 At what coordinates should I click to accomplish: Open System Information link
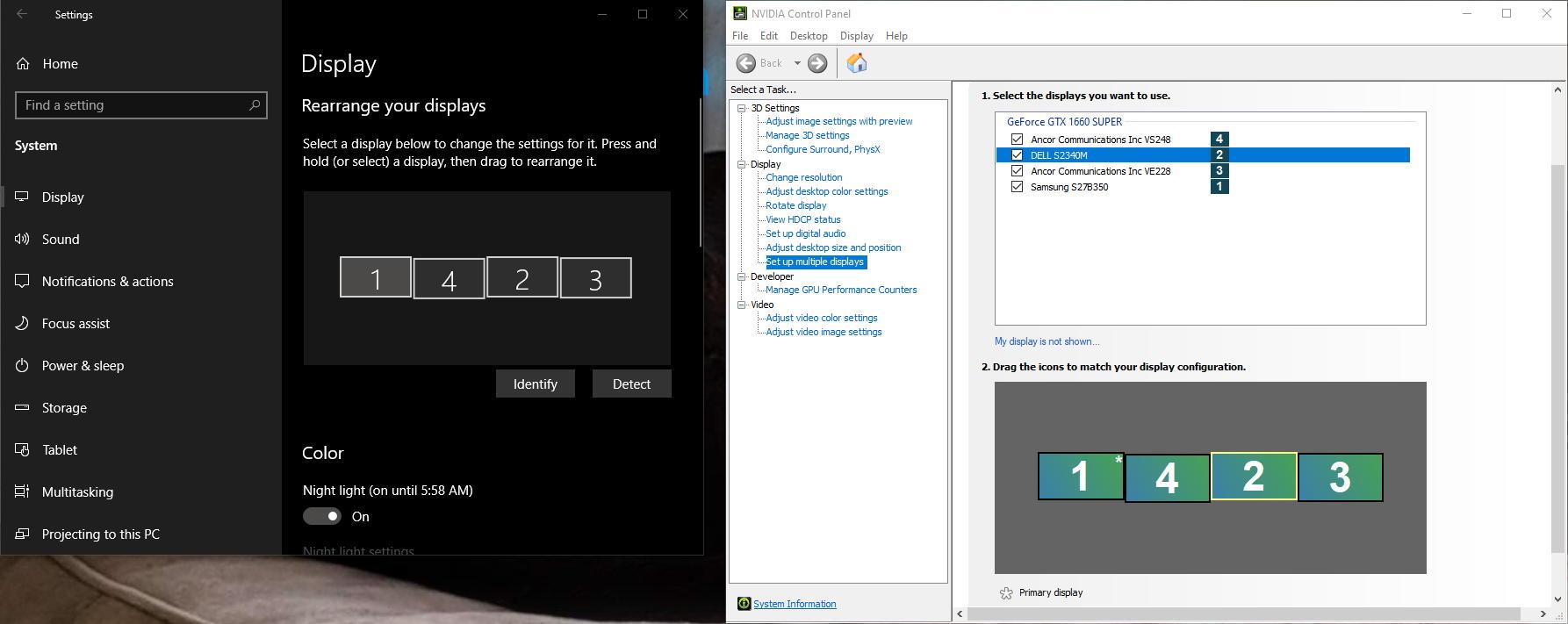click(795, 604)
